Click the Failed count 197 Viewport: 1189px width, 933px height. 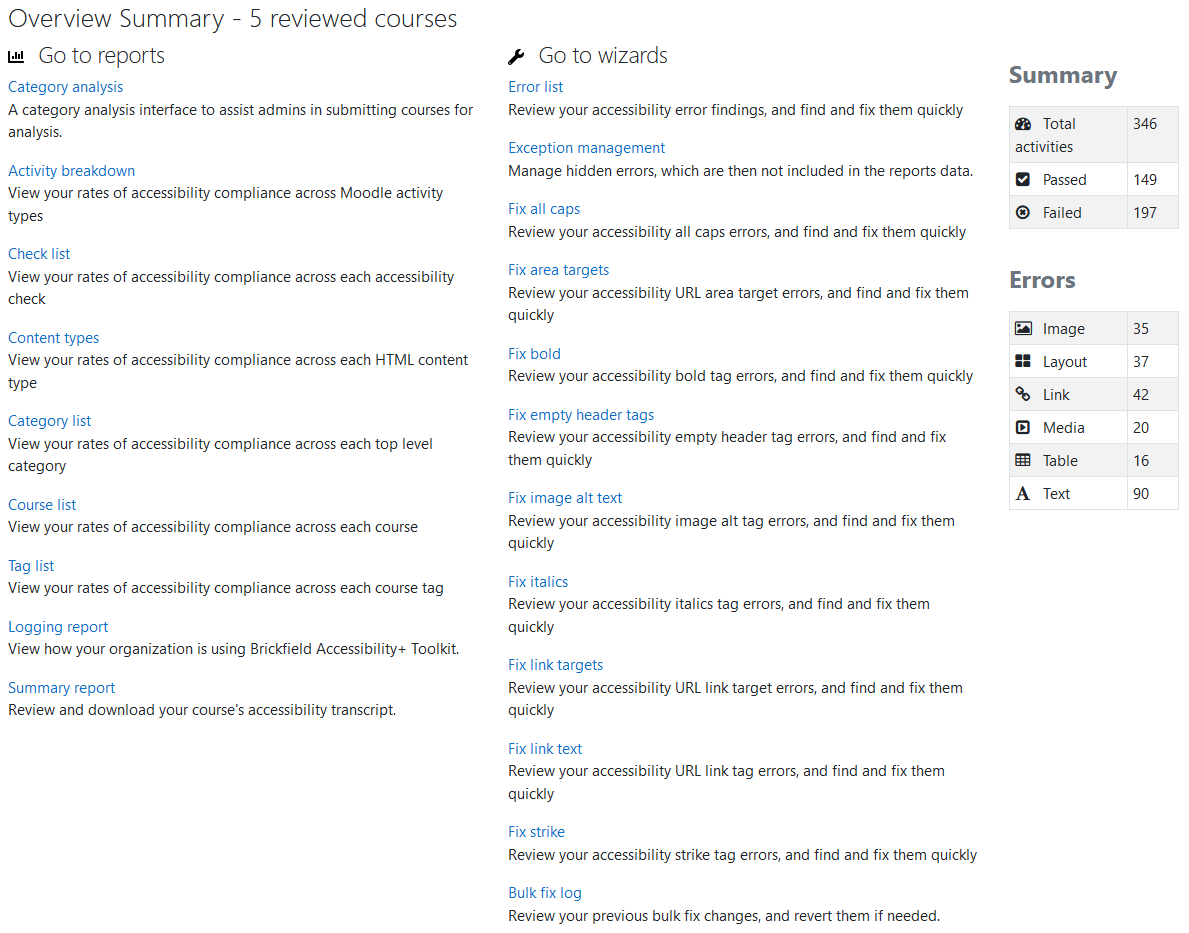[1144, 213]
